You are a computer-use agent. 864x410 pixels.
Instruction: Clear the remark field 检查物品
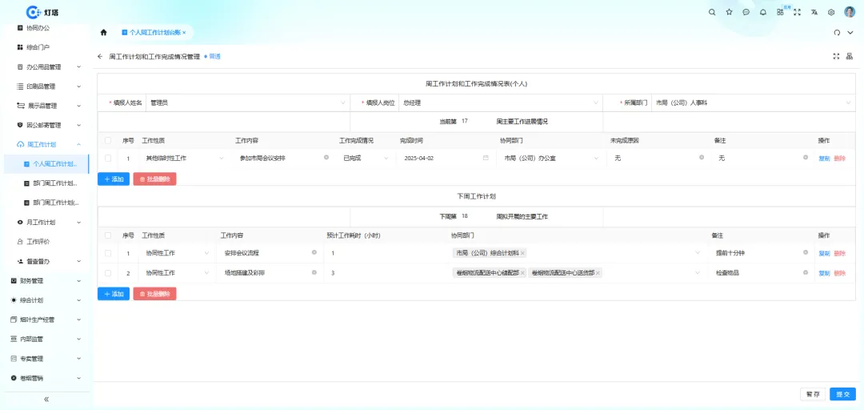[x=806, y=272]
